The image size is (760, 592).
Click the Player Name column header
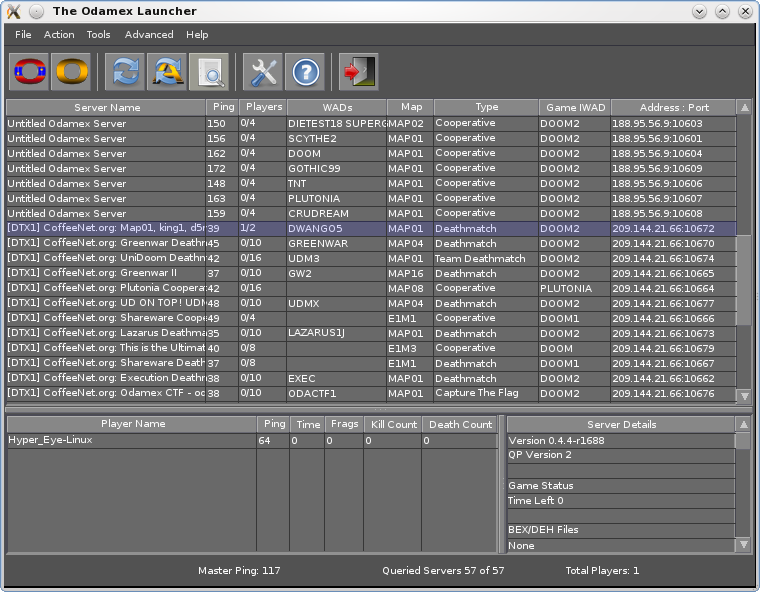(x=132, y=424)
